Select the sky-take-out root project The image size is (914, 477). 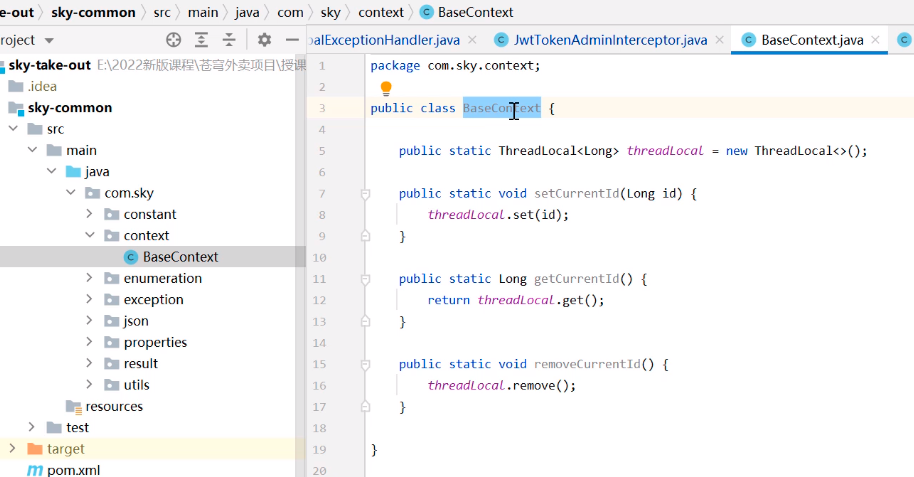tap(50, 65)
